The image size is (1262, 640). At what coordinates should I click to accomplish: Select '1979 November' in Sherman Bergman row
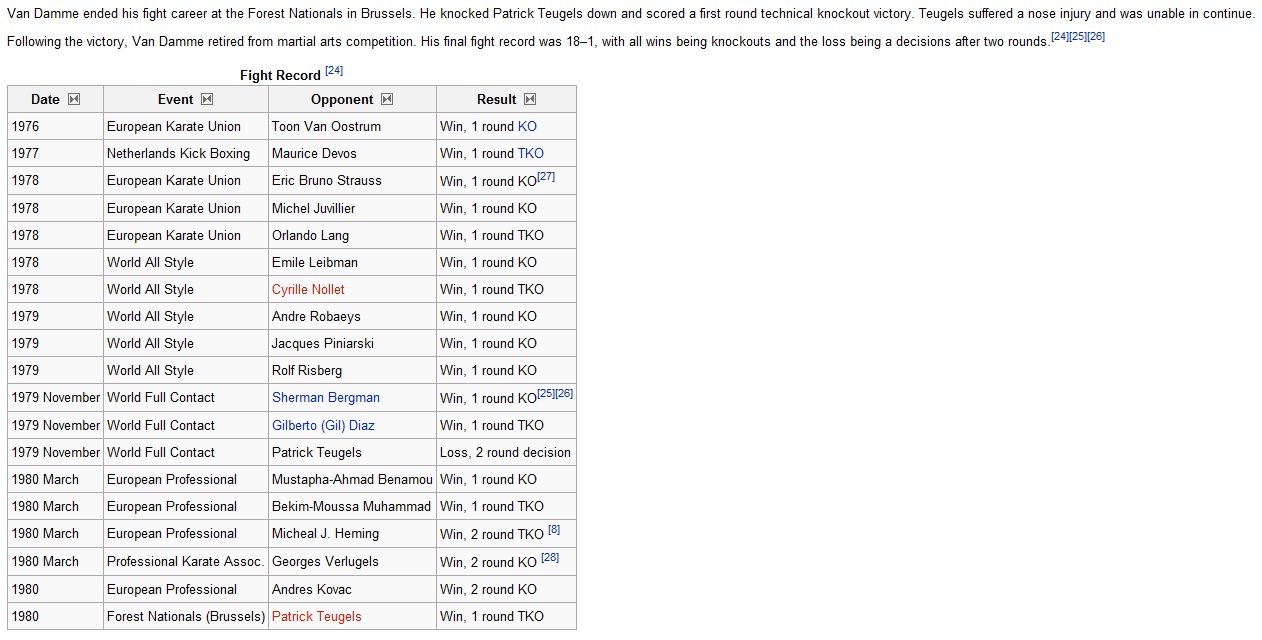pos(56,397)
